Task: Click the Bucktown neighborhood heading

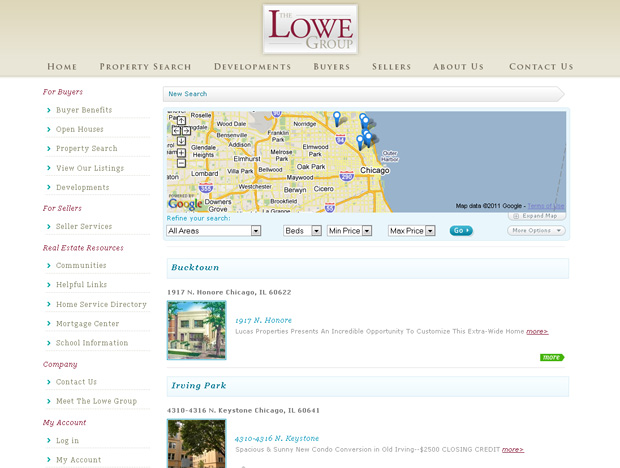Action: tap(195, 268)
